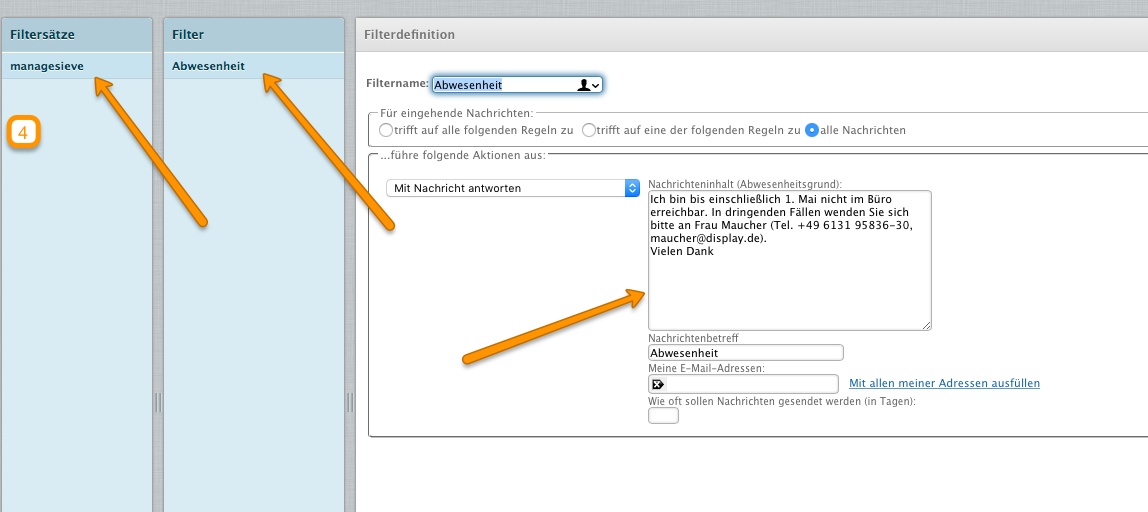Image resolution: width=1148 pixels, height=512 pixels.
Task: Click the days interval input box
Action: click(x=663, y=415)
